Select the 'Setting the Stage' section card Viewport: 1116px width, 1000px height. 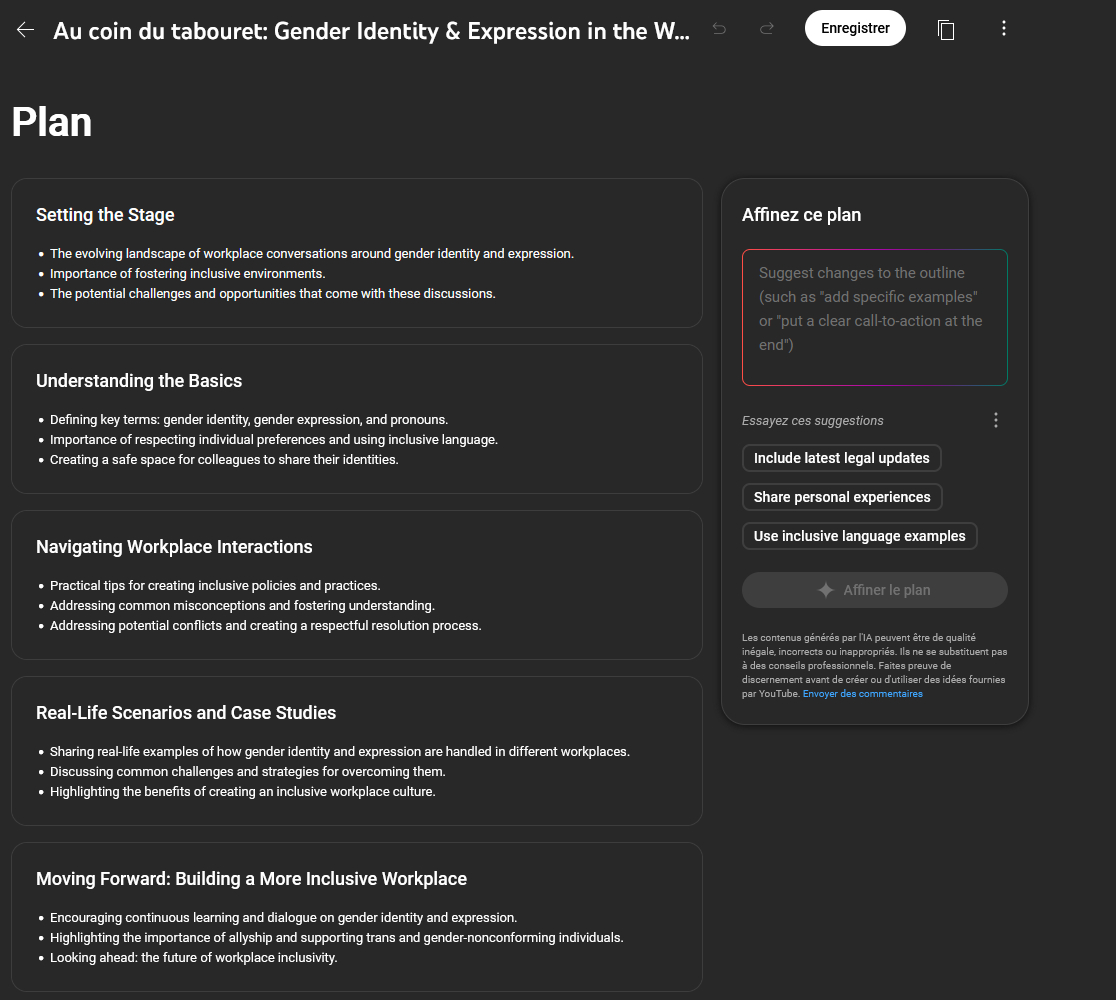click(x=356, y=253)
